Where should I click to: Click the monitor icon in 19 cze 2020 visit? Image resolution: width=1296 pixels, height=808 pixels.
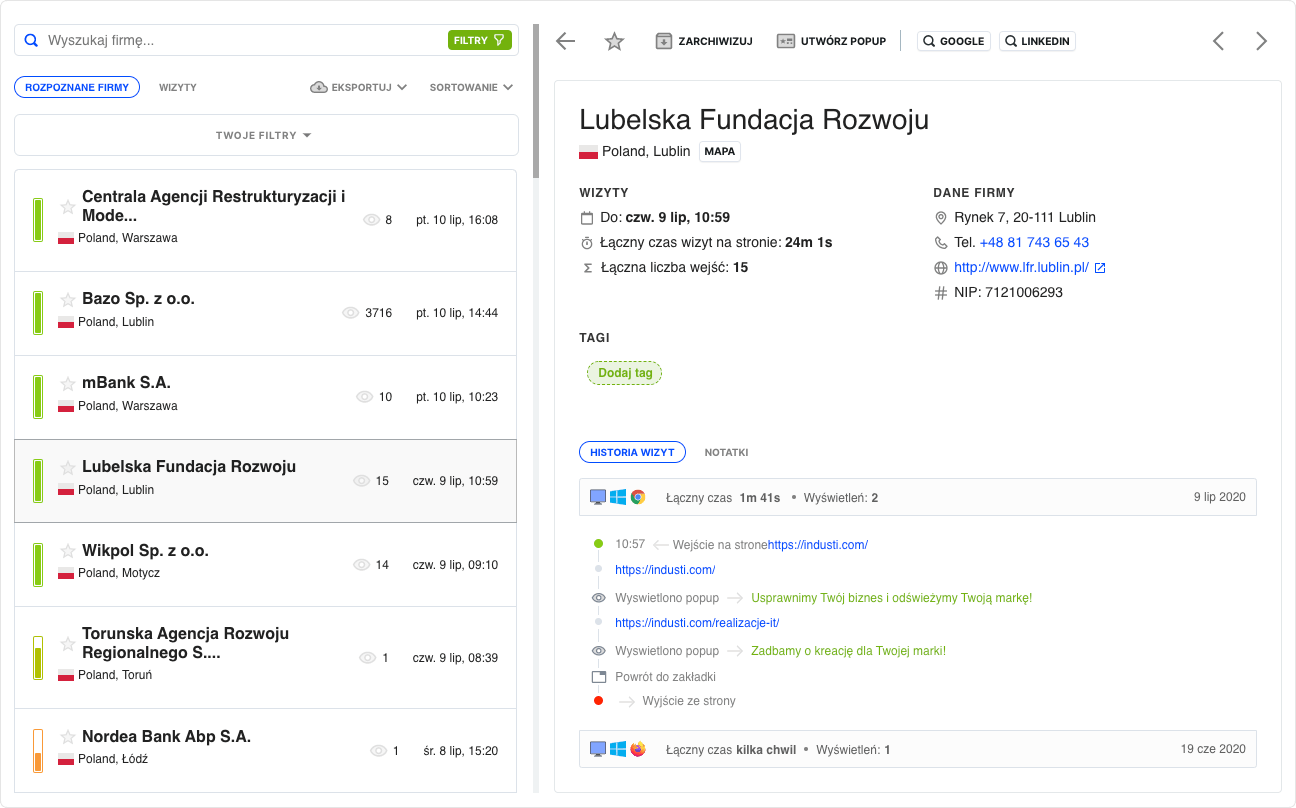(598, 749)
